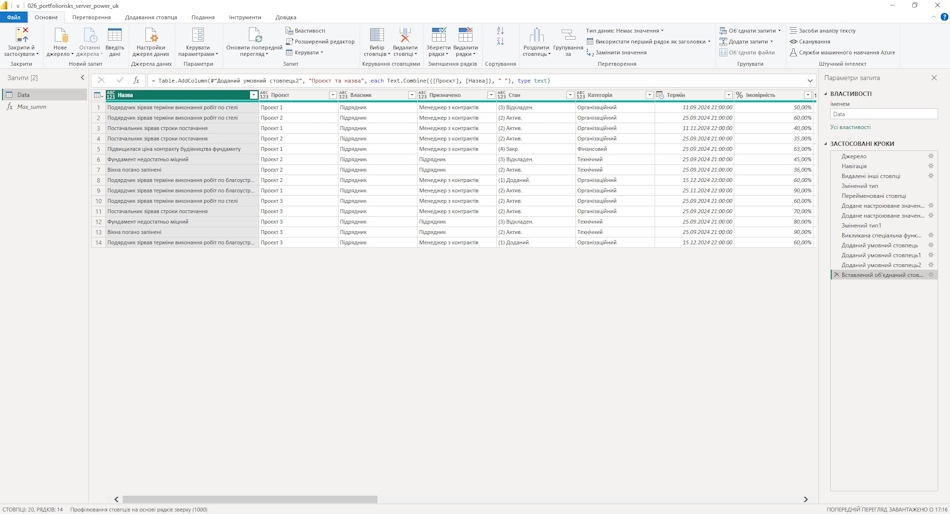Screen dimensions: 950x514
Task: Select the Data query
Action: (x=45, y=95)
